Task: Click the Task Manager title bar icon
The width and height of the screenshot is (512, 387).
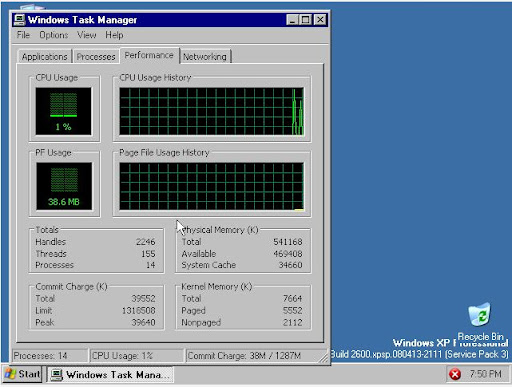Action: pyautogui.click(x=19, y=20)
